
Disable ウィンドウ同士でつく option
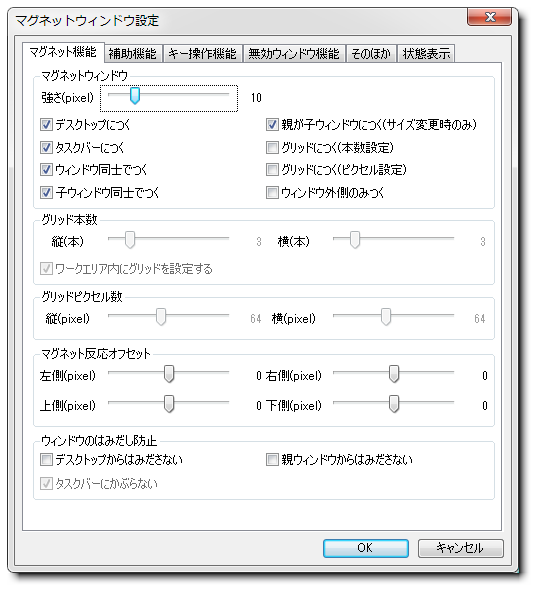pos(46,170)
